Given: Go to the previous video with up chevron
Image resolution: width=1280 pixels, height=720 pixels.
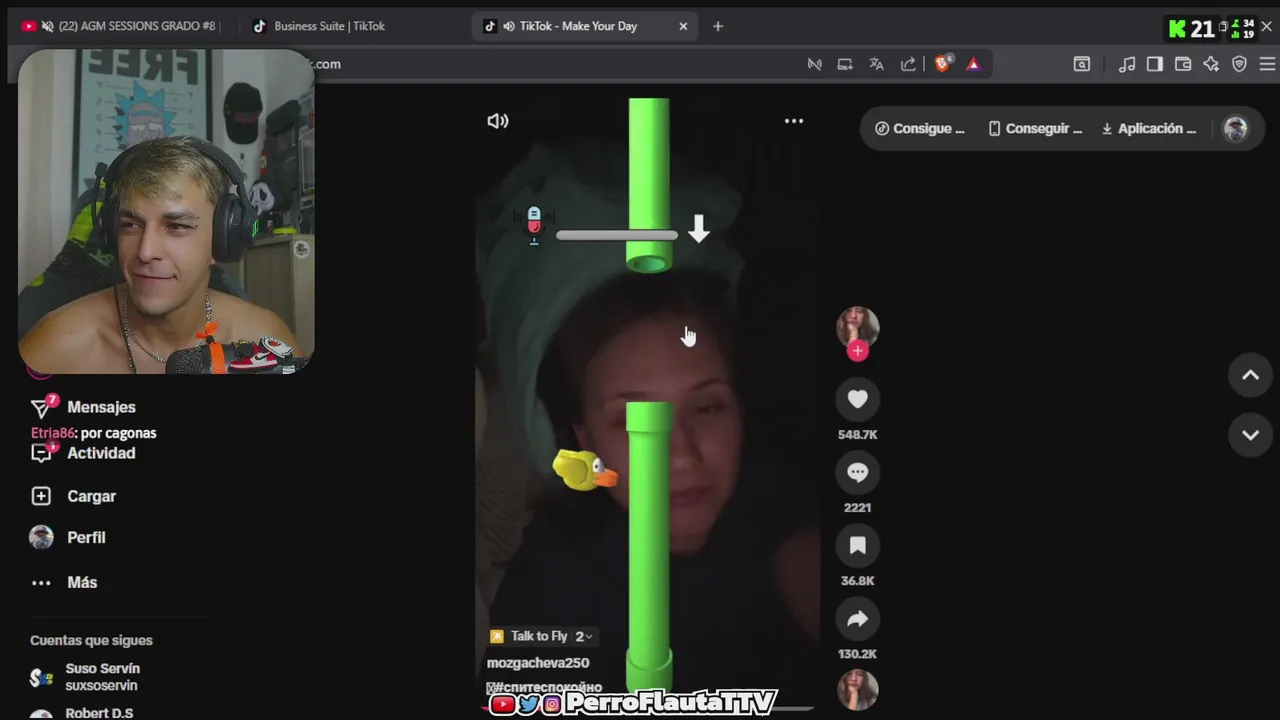Looking at the screenshot, I should point(1250,375).
